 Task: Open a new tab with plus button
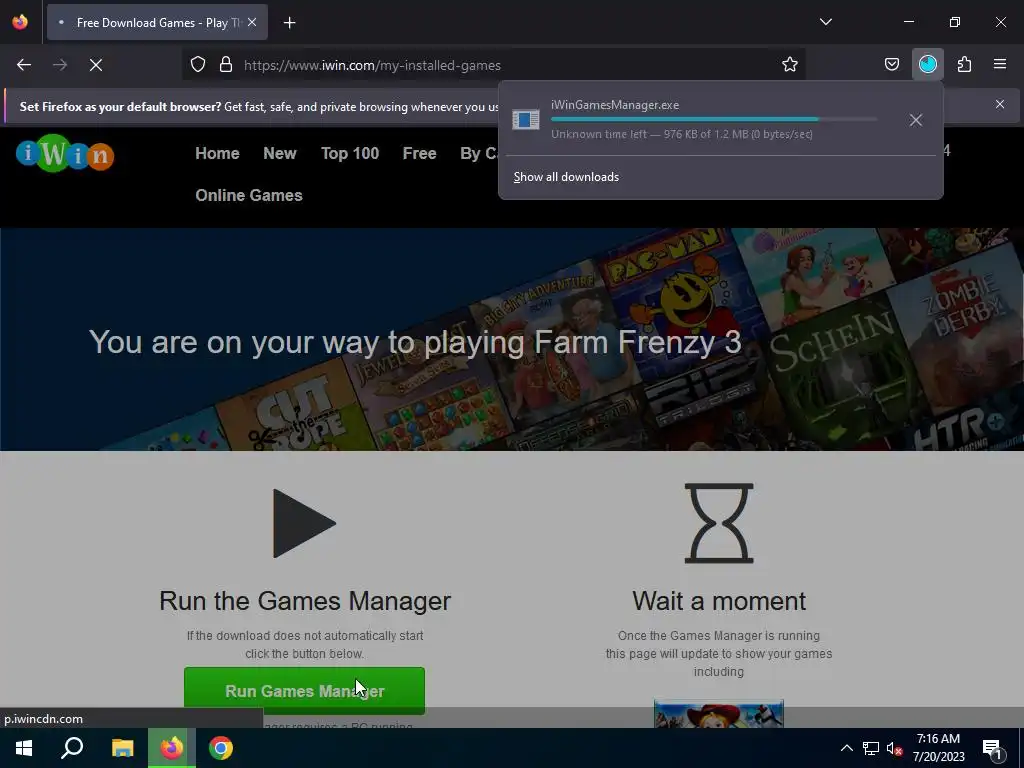pos(289,23)
